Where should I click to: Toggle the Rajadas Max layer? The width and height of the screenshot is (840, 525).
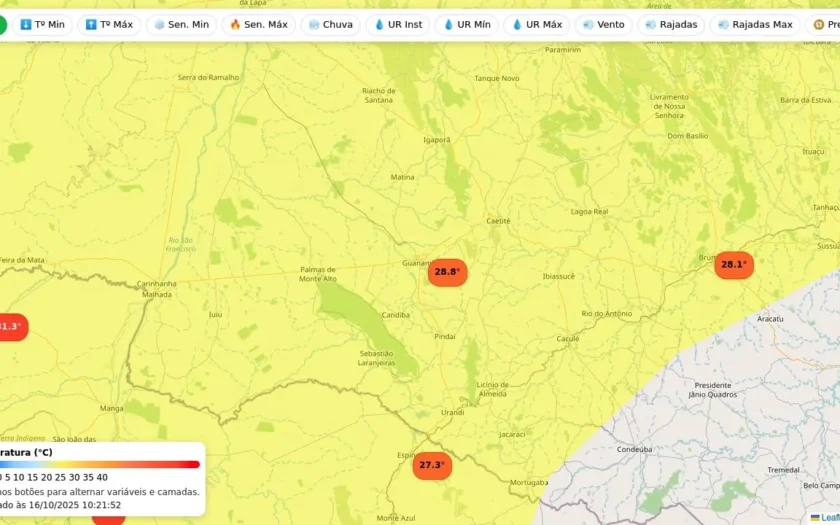(x=755, y=25)
